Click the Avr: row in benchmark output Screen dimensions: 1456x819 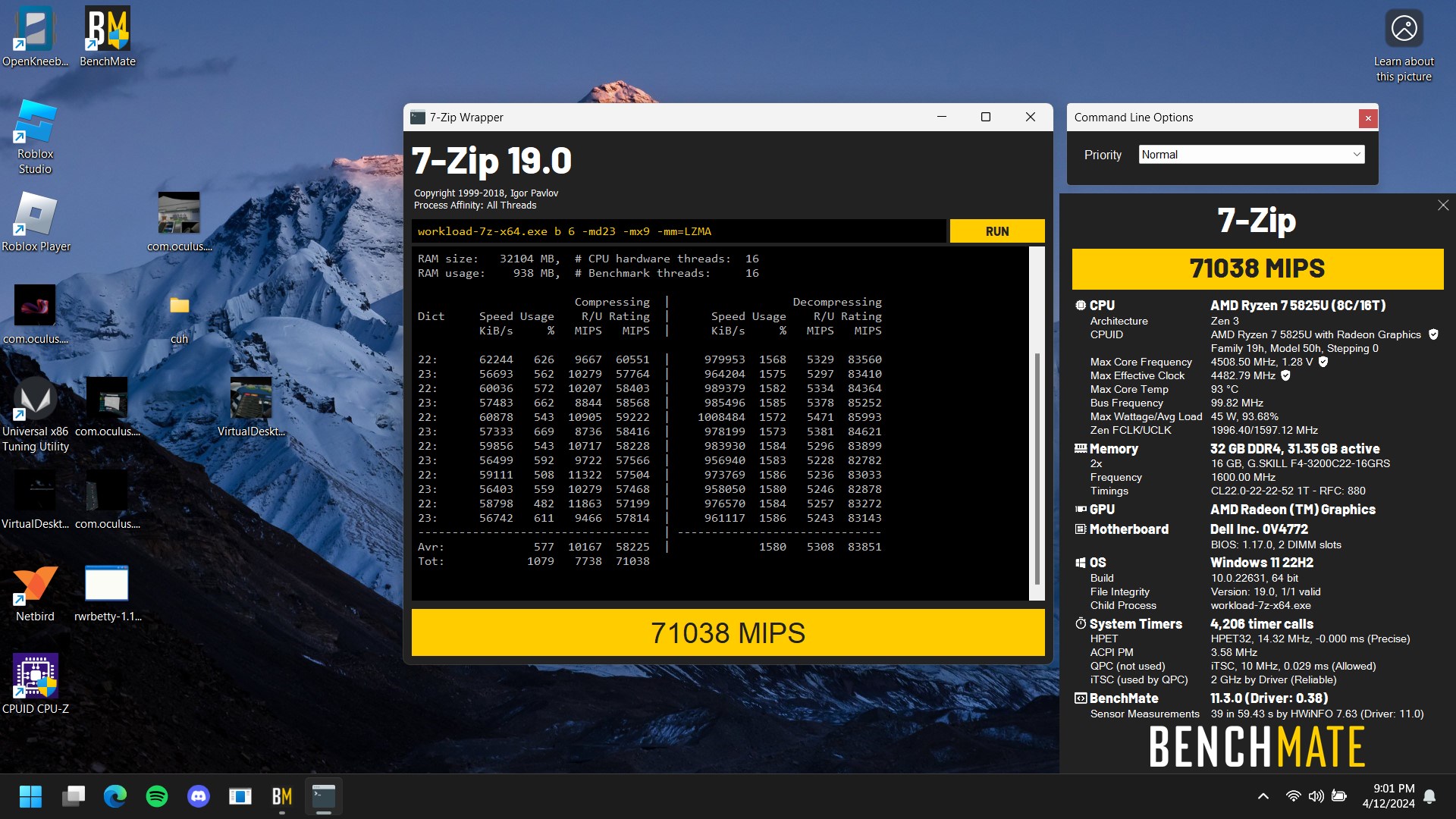point(649,547)
